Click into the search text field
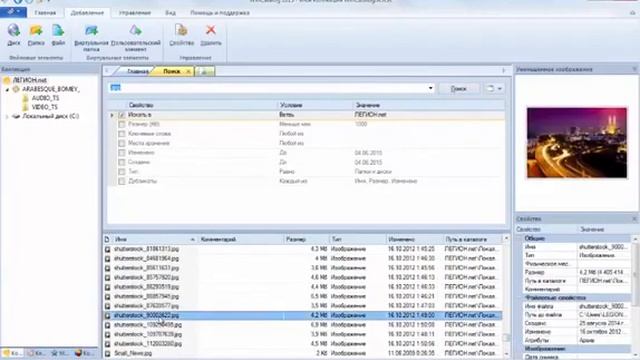This screenshot has width=640, height=360. coord(268,88)
